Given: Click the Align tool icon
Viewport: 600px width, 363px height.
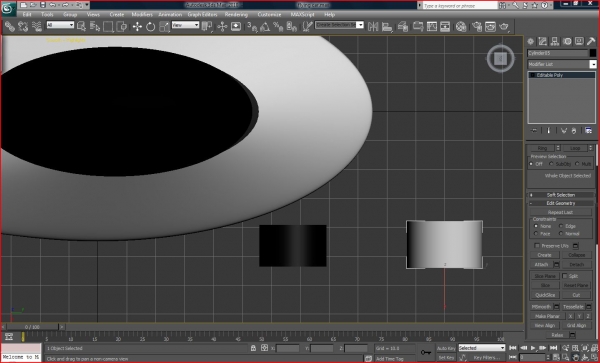Looking at the screenshot, I should [387, 26].
